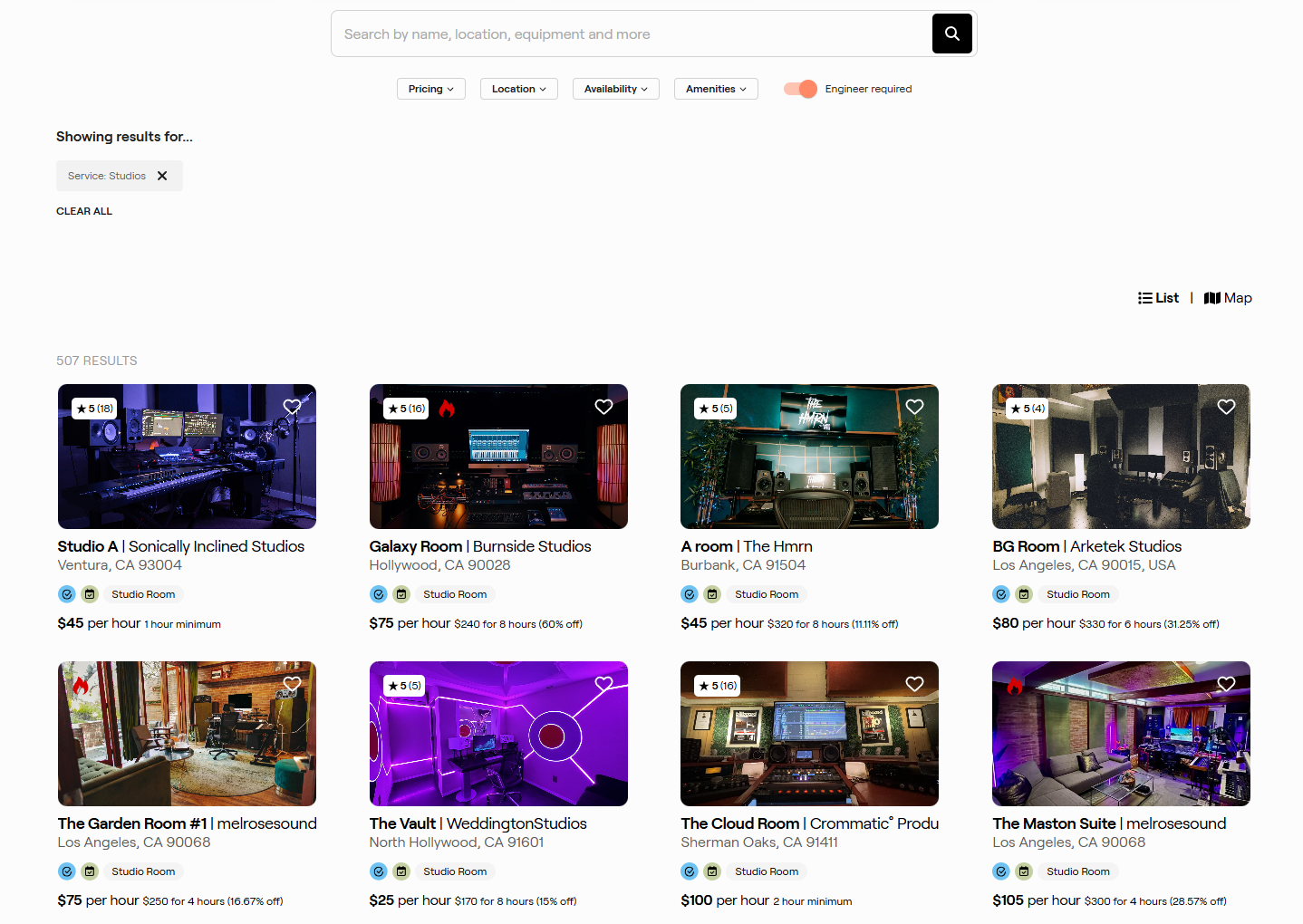The width and height of the screenshot is (1303, 924).
Task: Open The Vault | WeddingtonStudios title
Action: [x=478, y=823]
